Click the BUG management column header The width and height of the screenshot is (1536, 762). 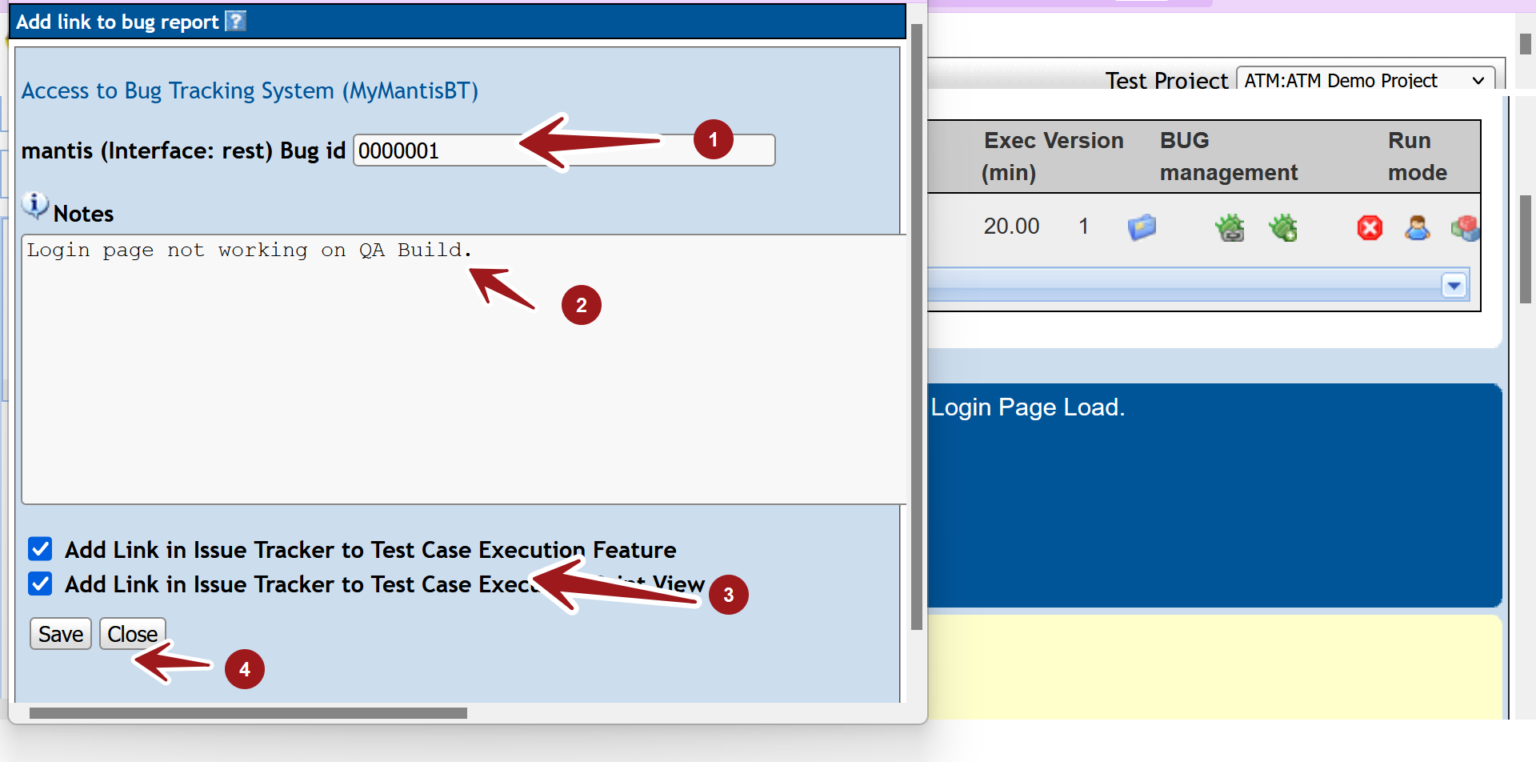click(x=1228, y=156)
